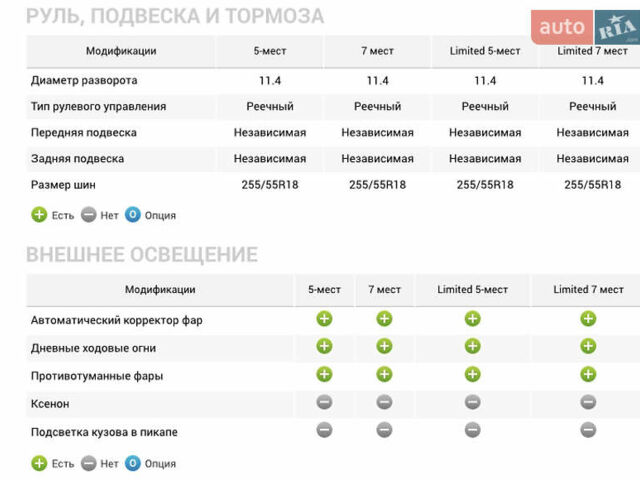
Task: Click the green plus for Автоматический корректор фар, 5-мест
Action: [324, 319]
